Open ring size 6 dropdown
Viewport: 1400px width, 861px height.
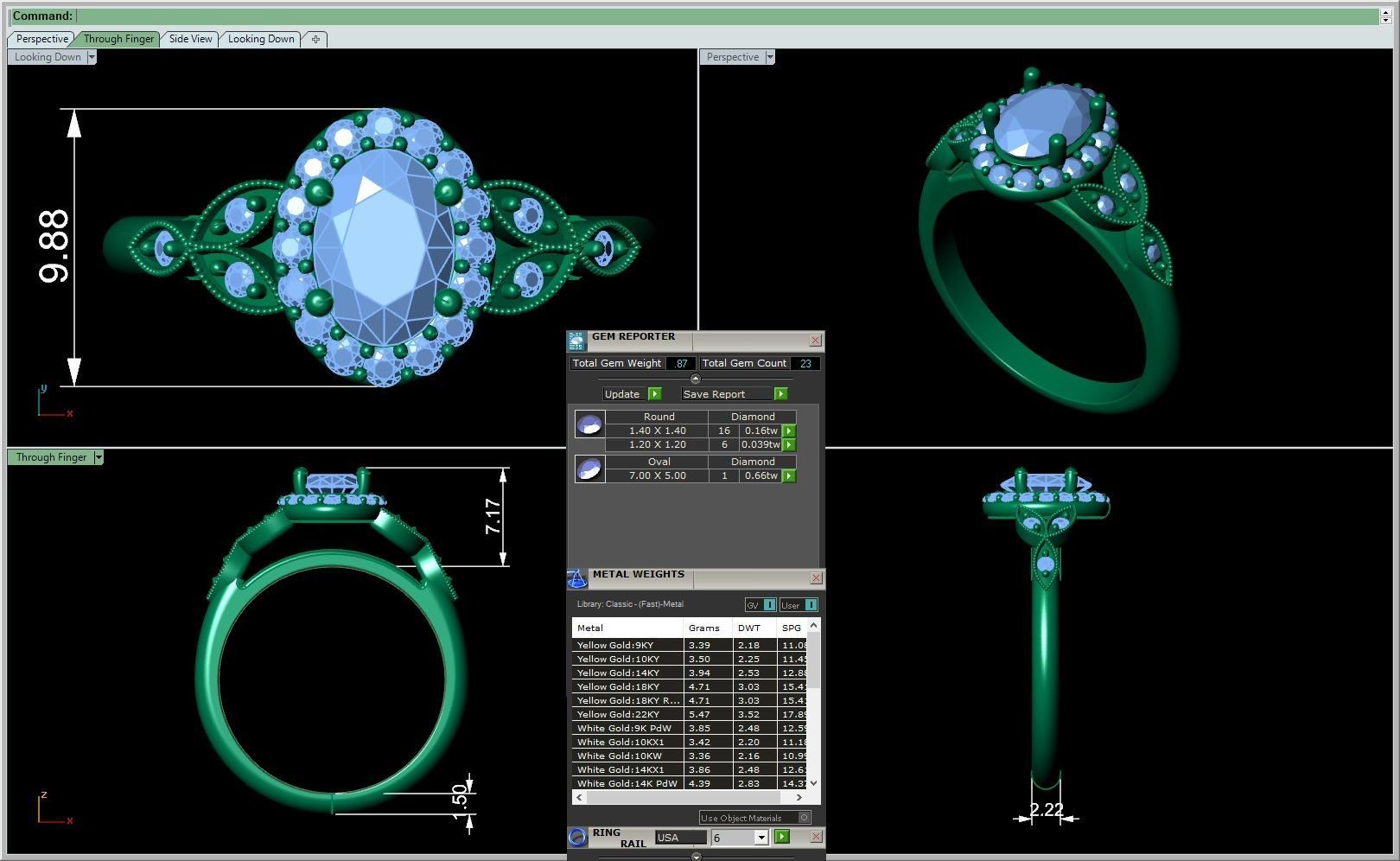[x=760, y=838]
